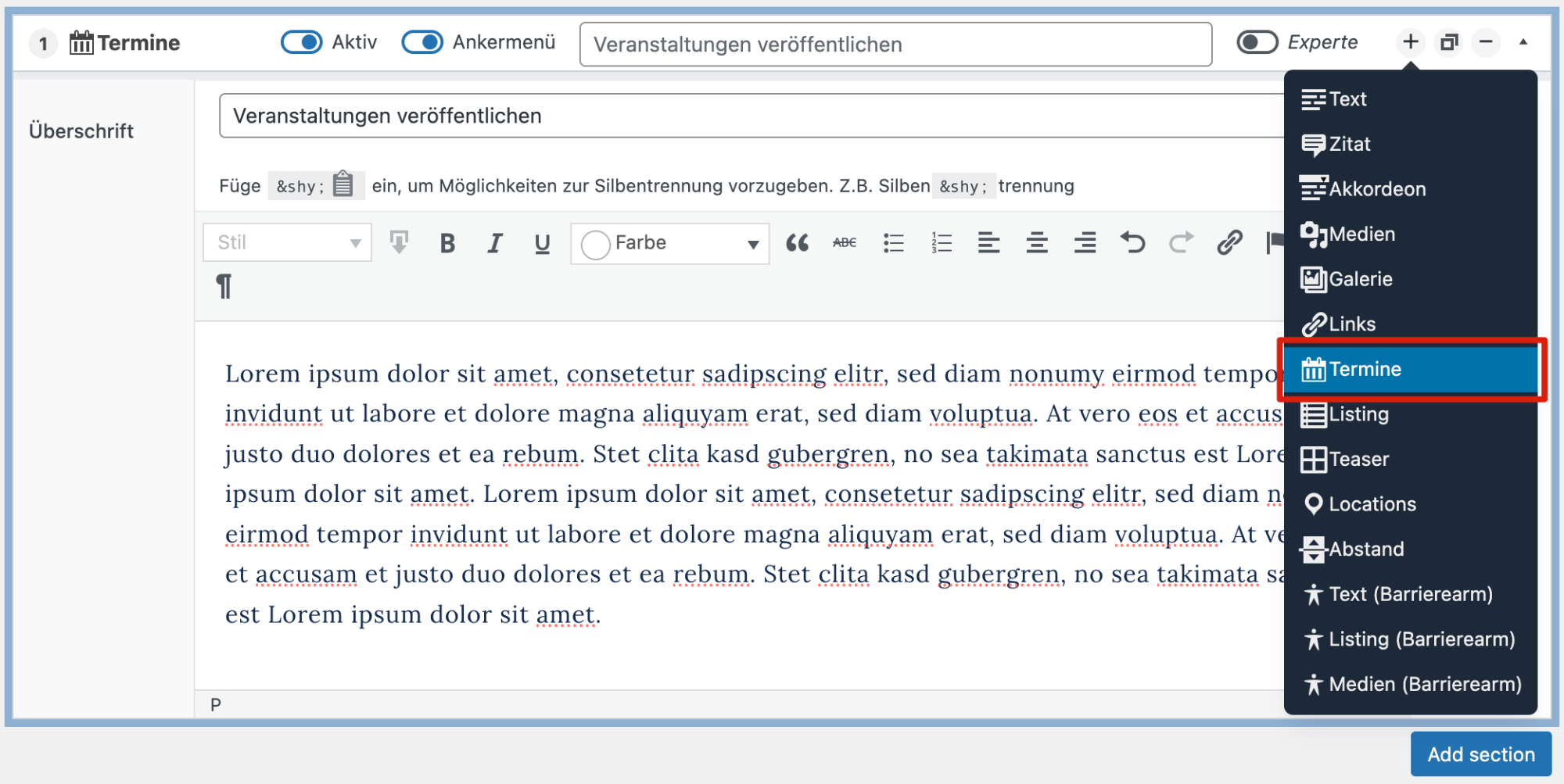Image resolution: width=1564 pixels, height=784 pixels.
Task: Insert a hyperlink with the link icon
Action: tap(1229, 243)
